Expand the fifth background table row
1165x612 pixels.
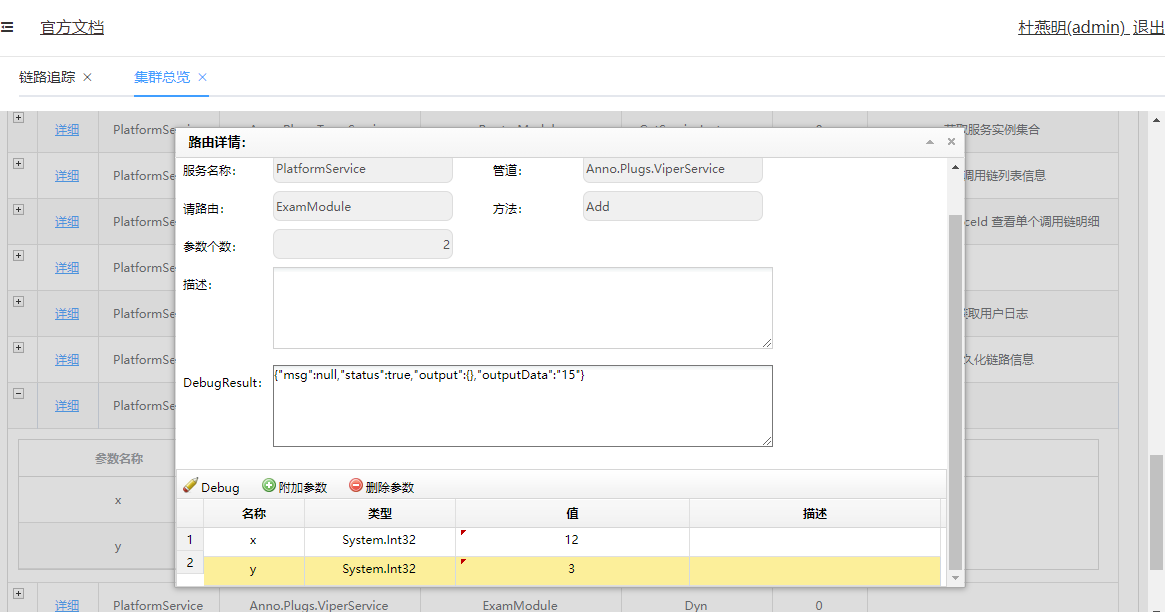point(19,302)
